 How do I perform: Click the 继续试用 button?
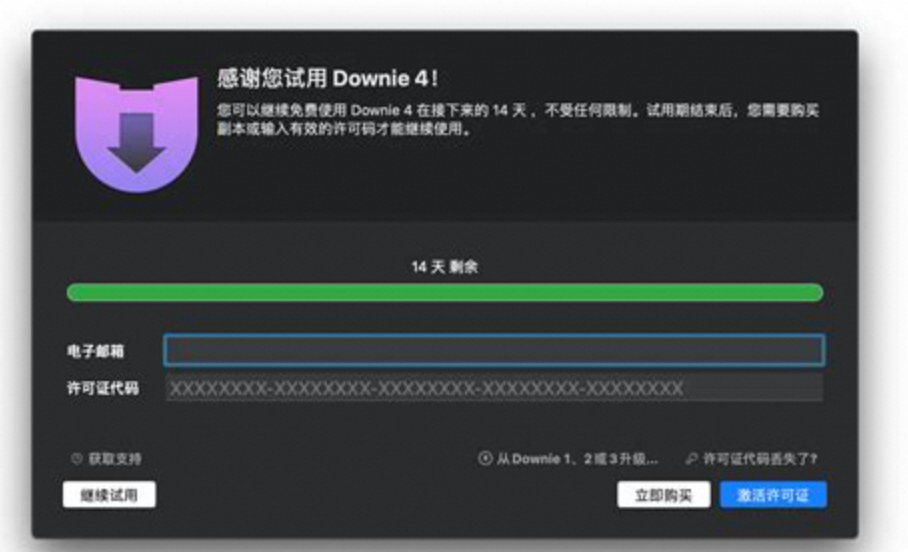[x=109, y=495]
